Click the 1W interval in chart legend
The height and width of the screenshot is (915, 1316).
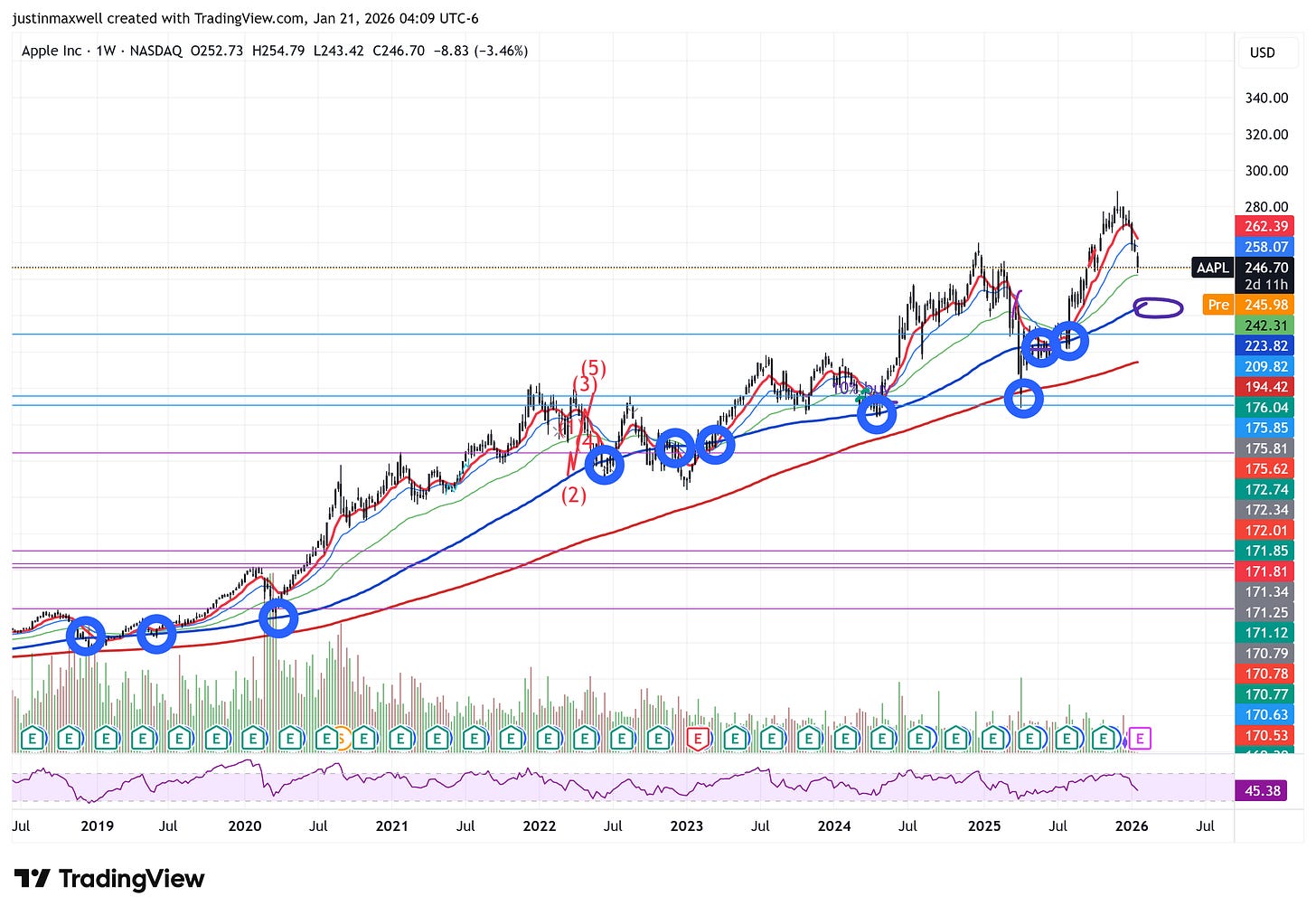[107, 51]
